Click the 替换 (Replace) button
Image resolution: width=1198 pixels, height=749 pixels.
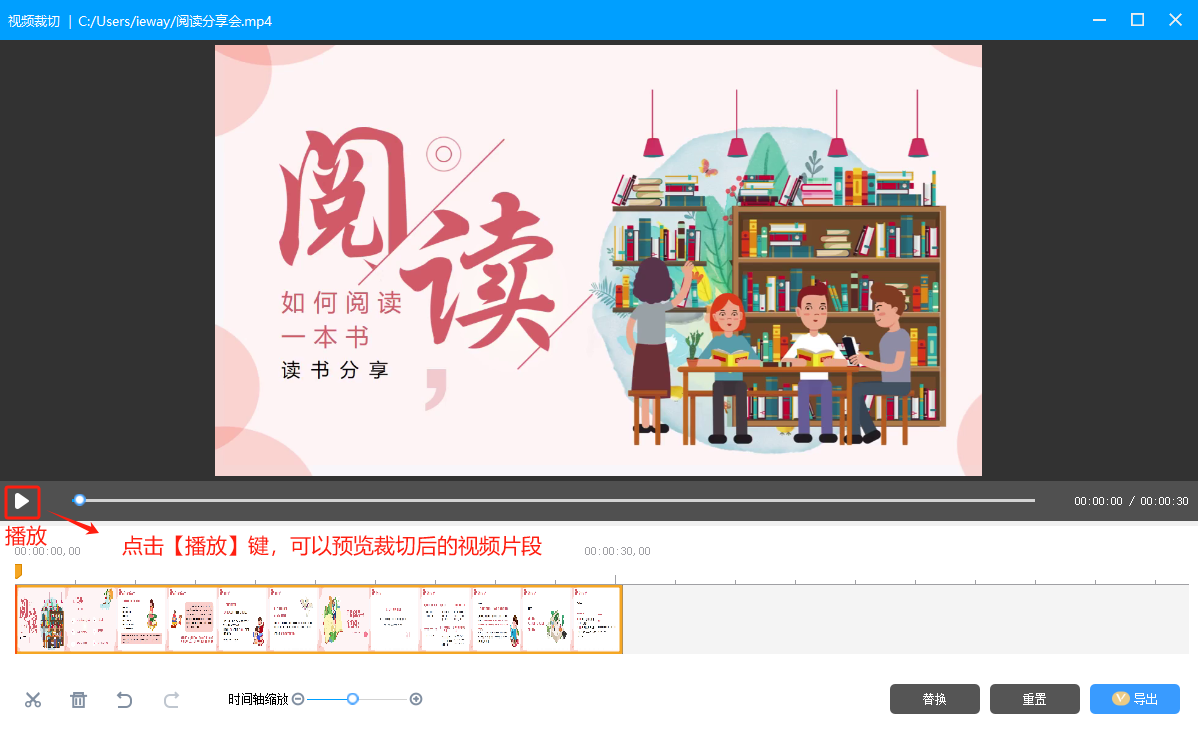[x=934, y=699]
